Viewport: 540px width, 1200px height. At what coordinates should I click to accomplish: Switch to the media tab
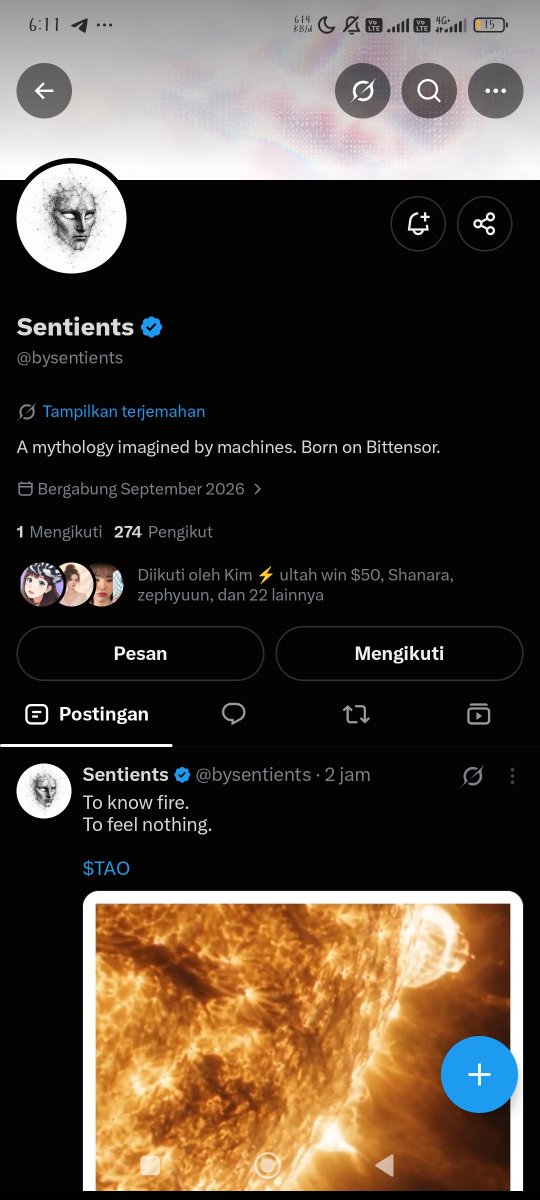coord(478,714)
